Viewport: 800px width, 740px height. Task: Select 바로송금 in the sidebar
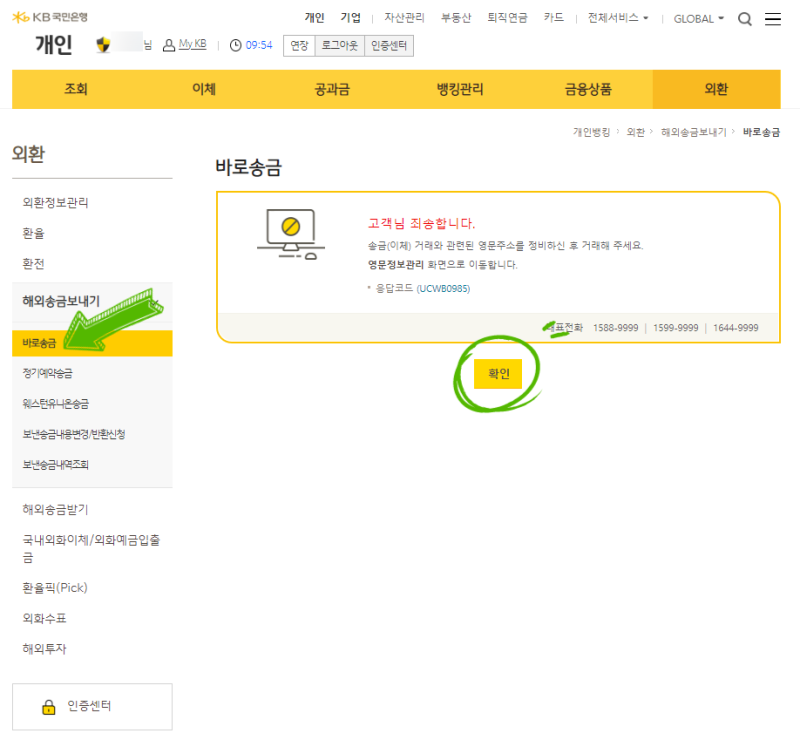pyautogui.click(x=92, y=343)
